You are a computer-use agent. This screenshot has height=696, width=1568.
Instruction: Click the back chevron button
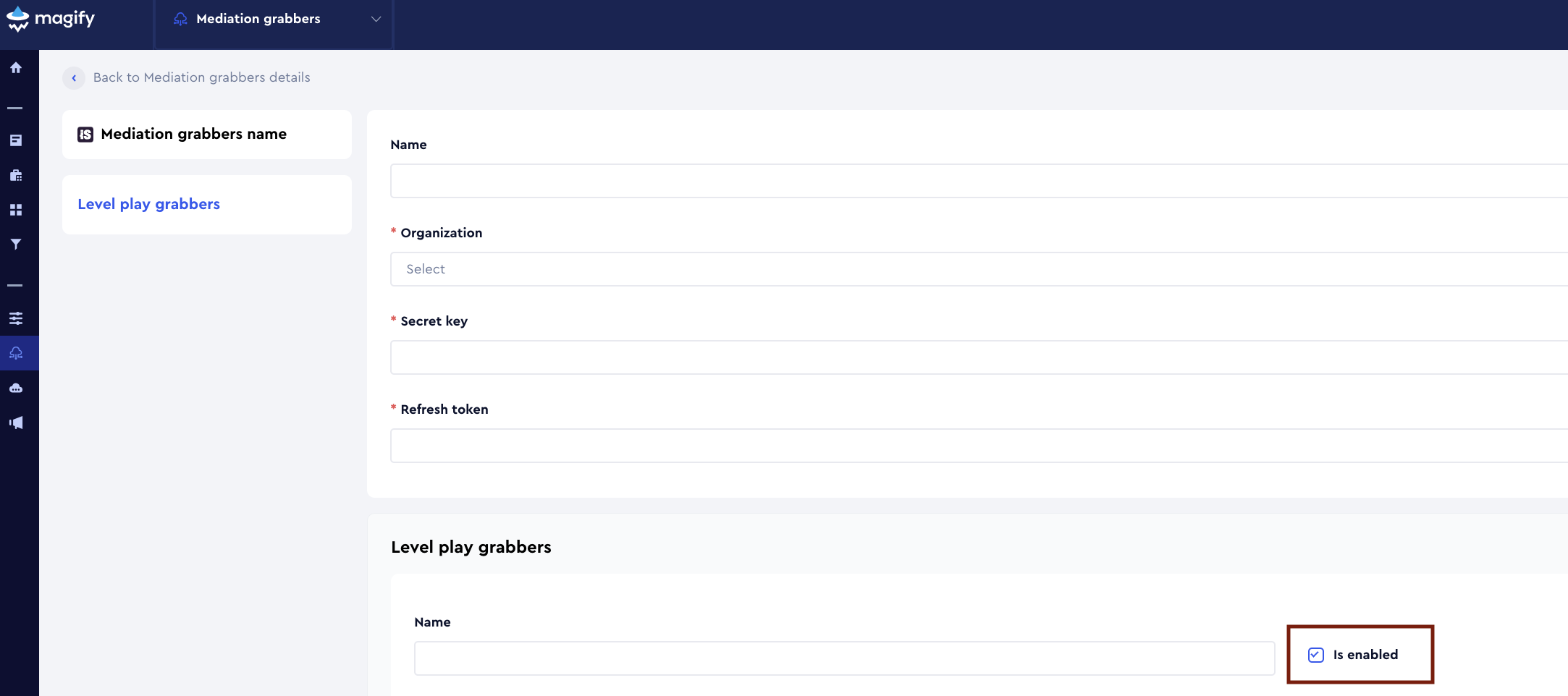[74, 78]
